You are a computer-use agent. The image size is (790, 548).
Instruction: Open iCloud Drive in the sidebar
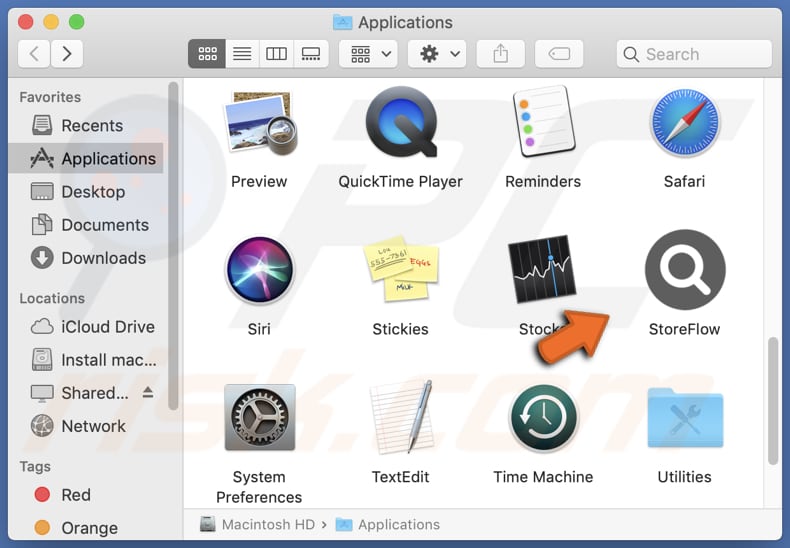86,327
